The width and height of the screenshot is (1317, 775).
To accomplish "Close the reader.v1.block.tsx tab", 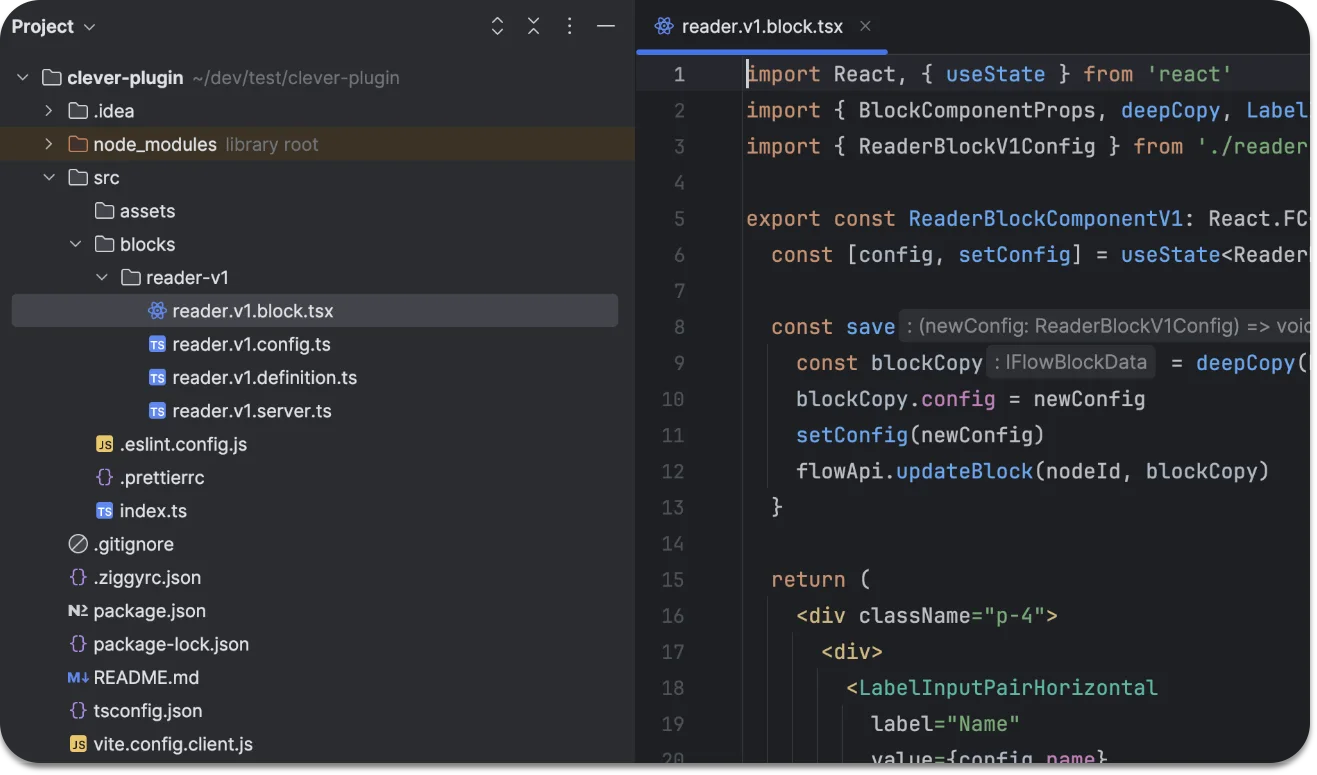I will (x=866, y=27).
